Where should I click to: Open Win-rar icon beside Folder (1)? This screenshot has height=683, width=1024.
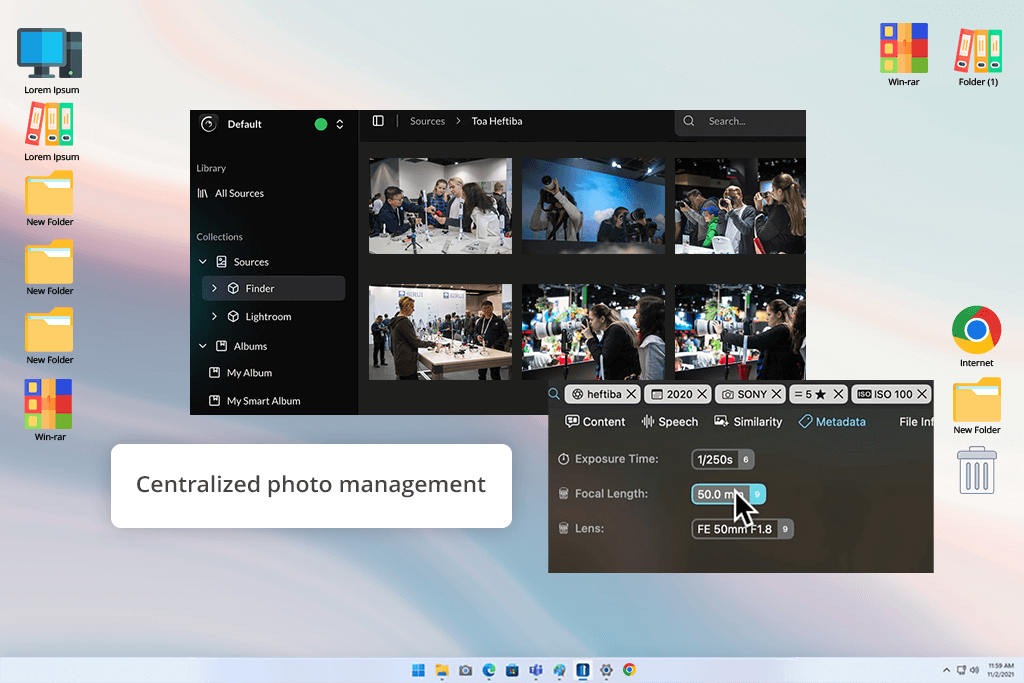[904, 55]
